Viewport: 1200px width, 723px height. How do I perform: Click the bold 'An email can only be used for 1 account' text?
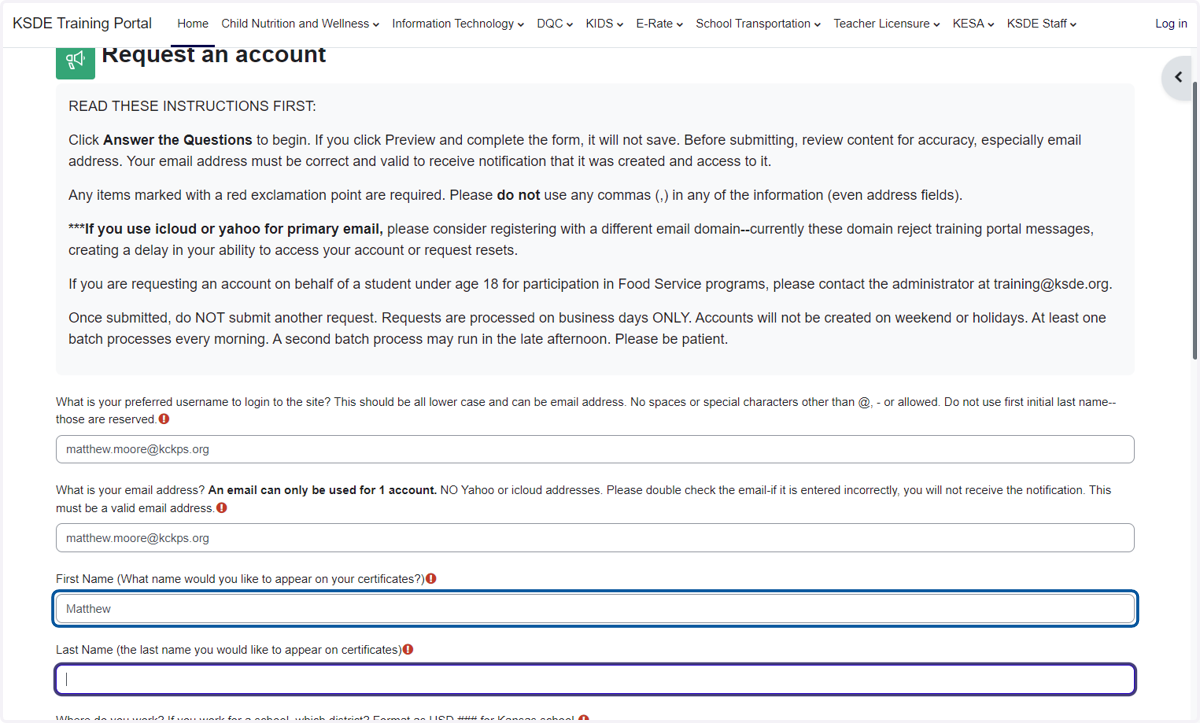pyautogui.click(x=322, y=491)
